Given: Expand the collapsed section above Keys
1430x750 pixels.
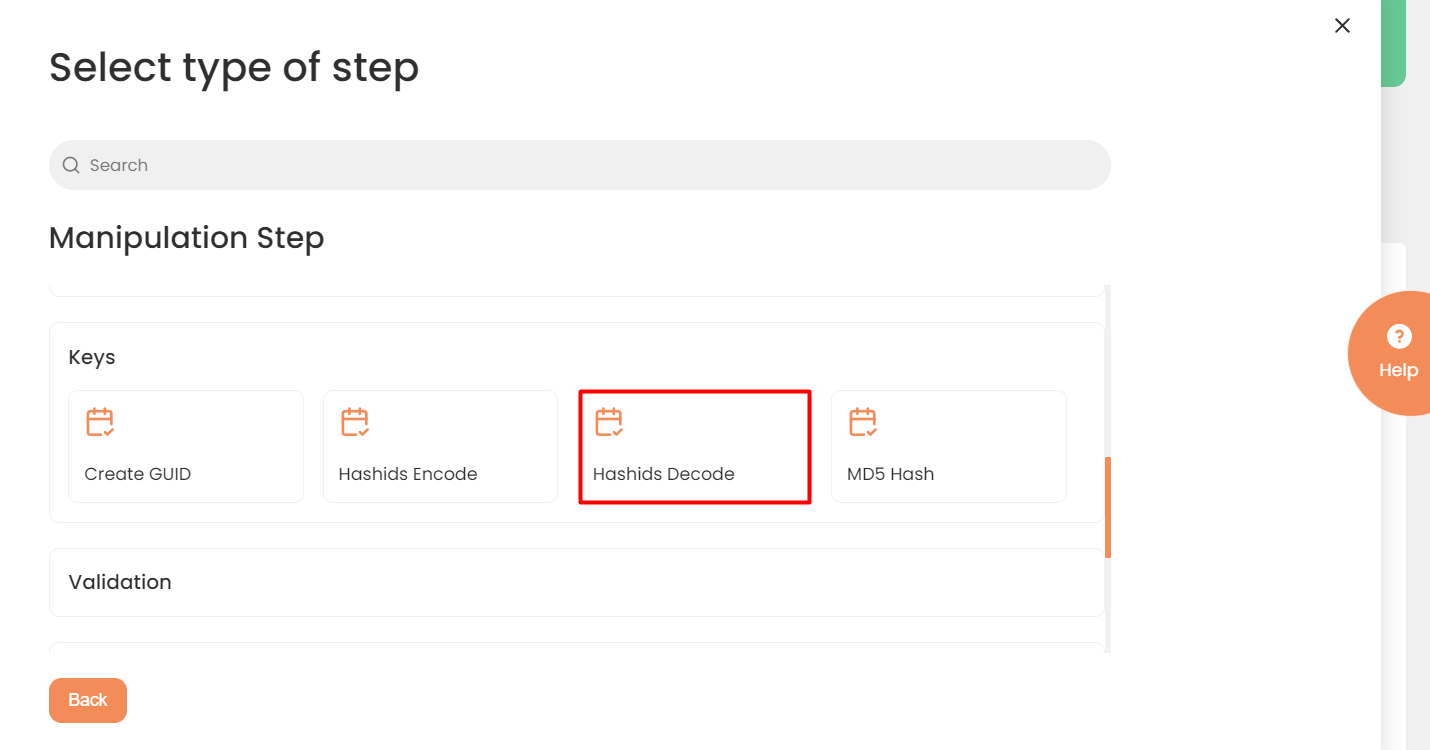Looking at the screenshot, I should pos(576,290).
